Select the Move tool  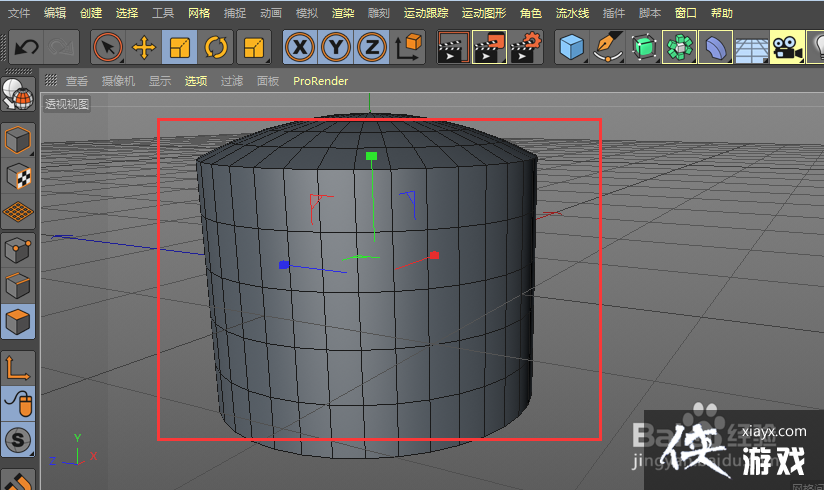coord(143,47)
